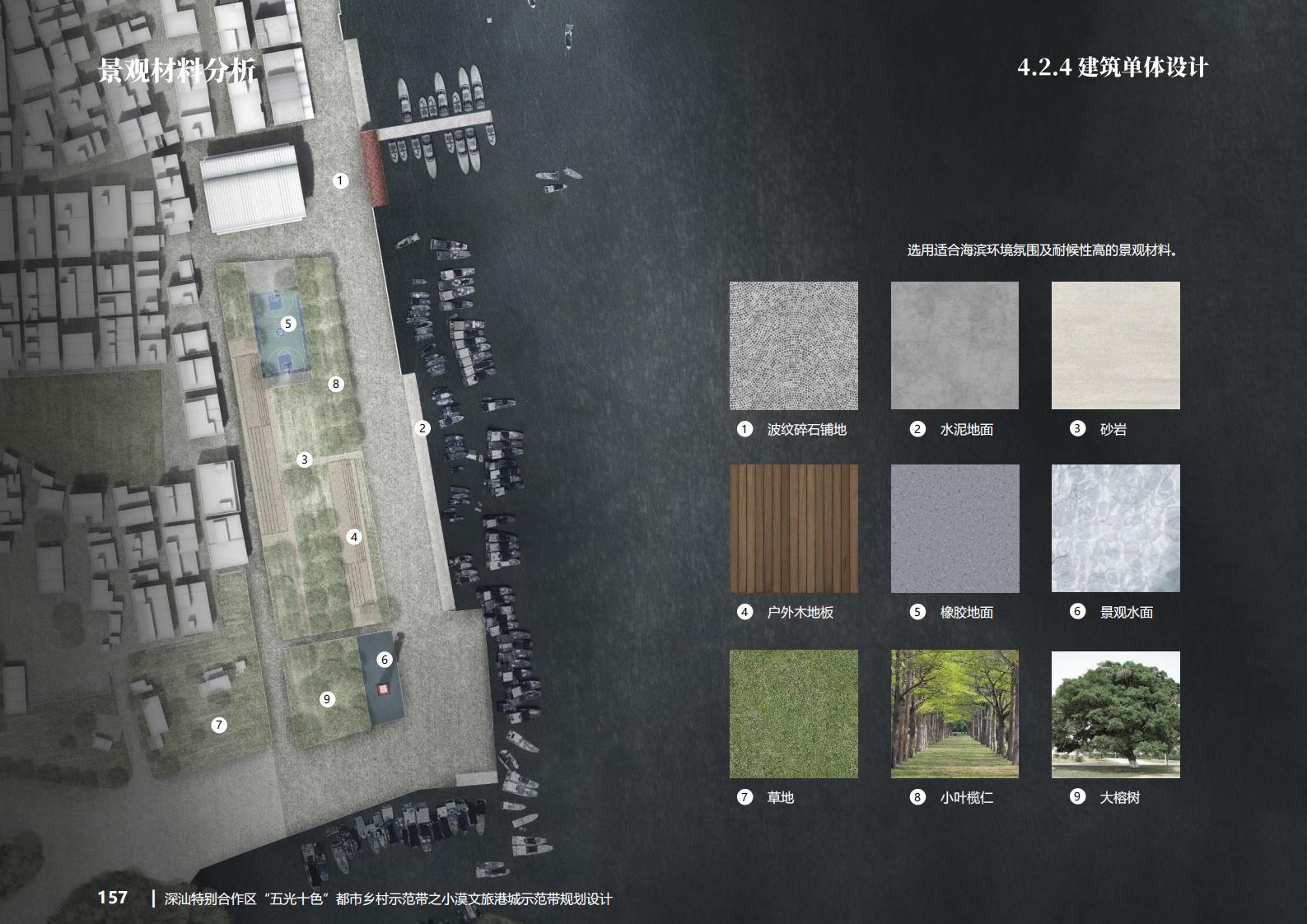
Task: Click the 水泥地面 gray concrete texture swatch
Action: 955,346
